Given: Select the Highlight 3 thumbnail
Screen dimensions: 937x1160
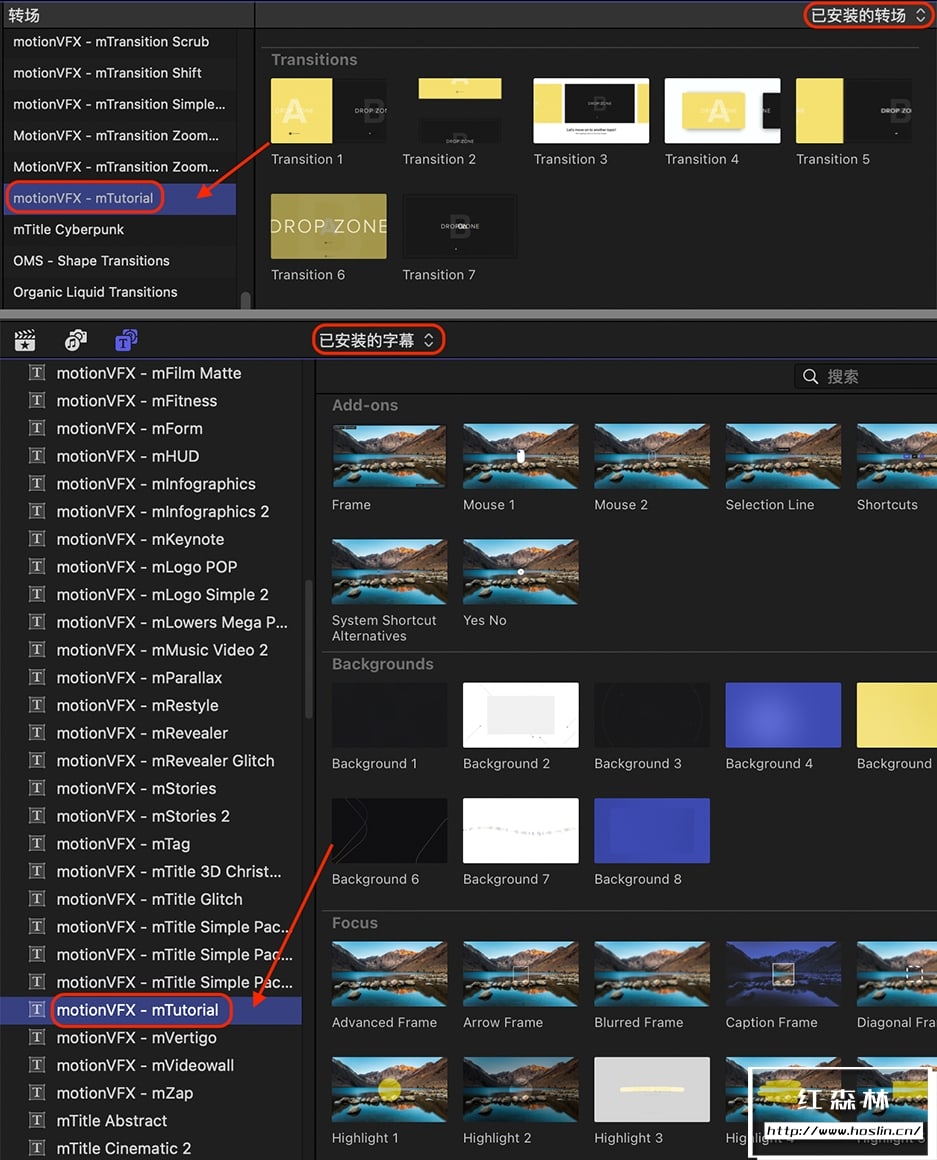Looking at the screenshot, I should click(652, 1089).
